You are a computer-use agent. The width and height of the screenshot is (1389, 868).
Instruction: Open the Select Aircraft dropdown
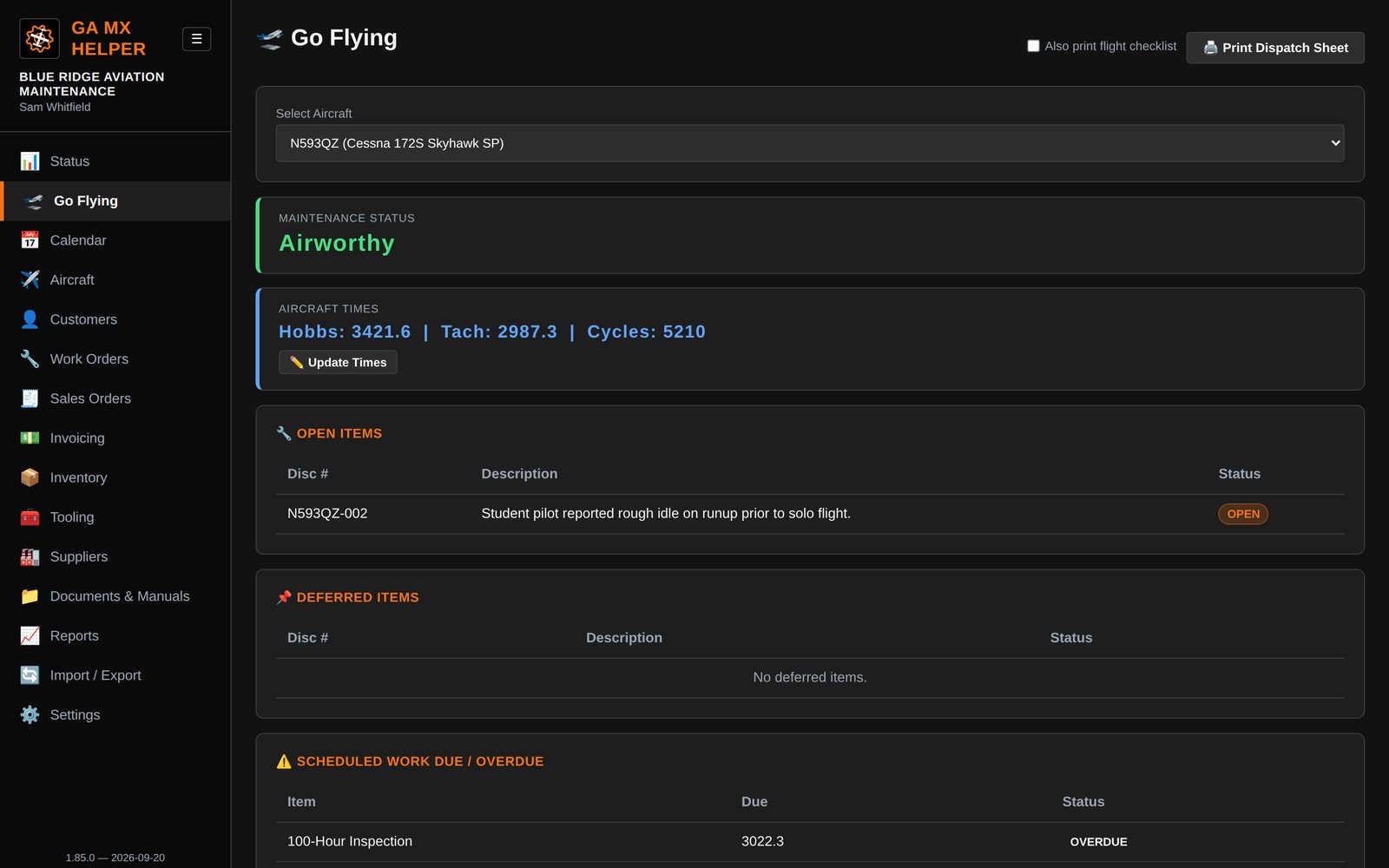coord(810,143)
